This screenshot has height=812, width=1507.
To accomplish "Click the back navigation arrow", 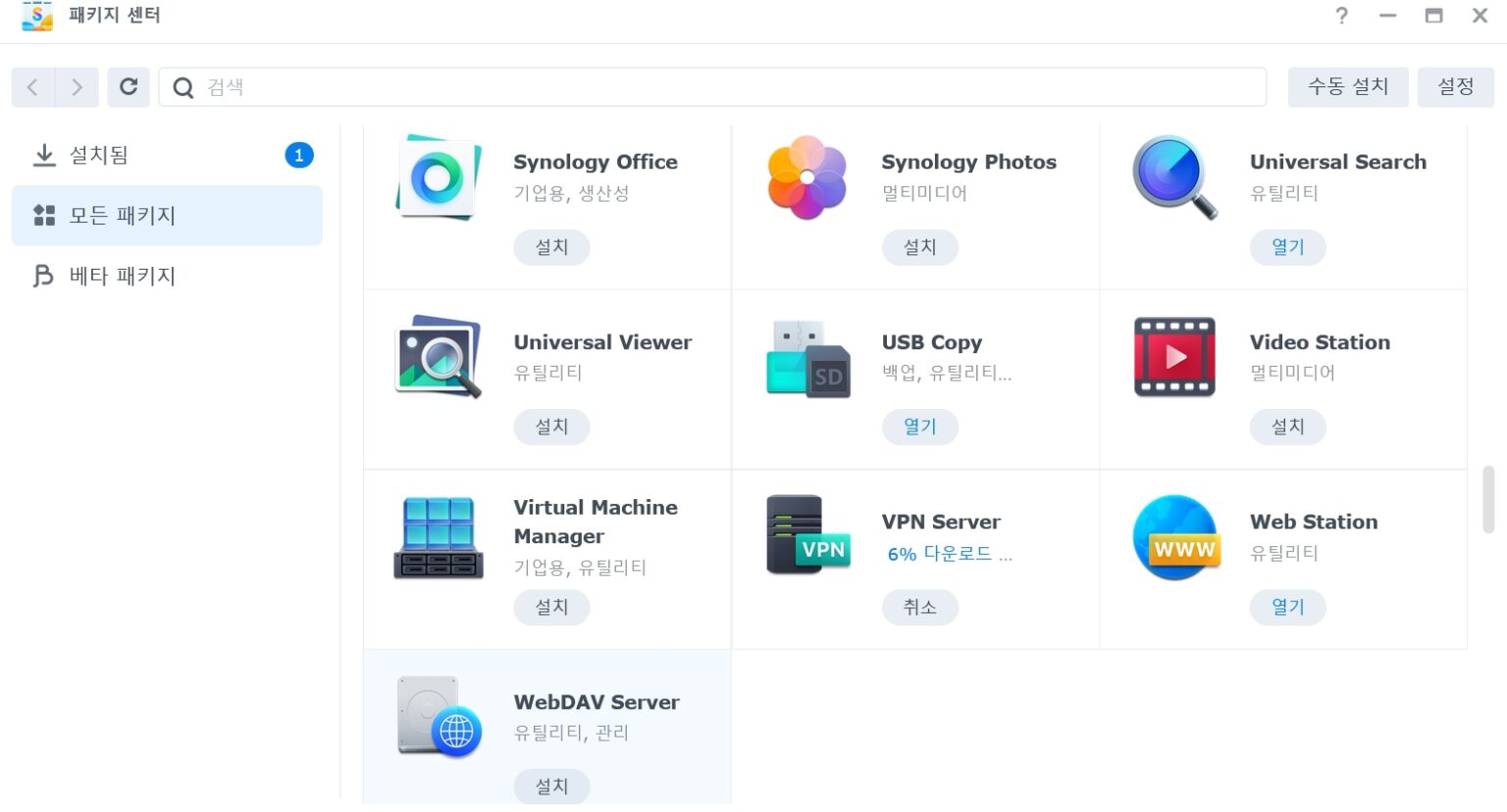I will click(x=33, y=87).
